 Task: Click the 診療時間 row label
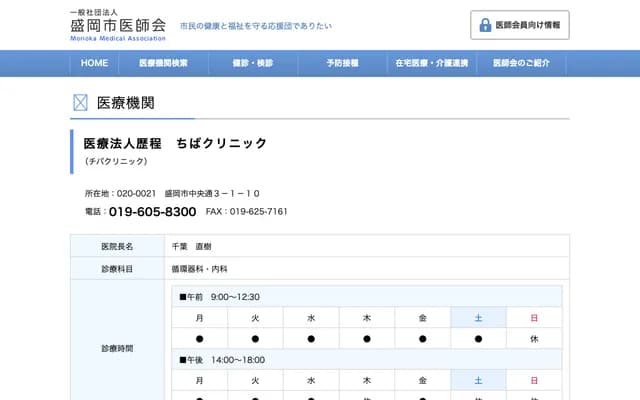point(117,349)
